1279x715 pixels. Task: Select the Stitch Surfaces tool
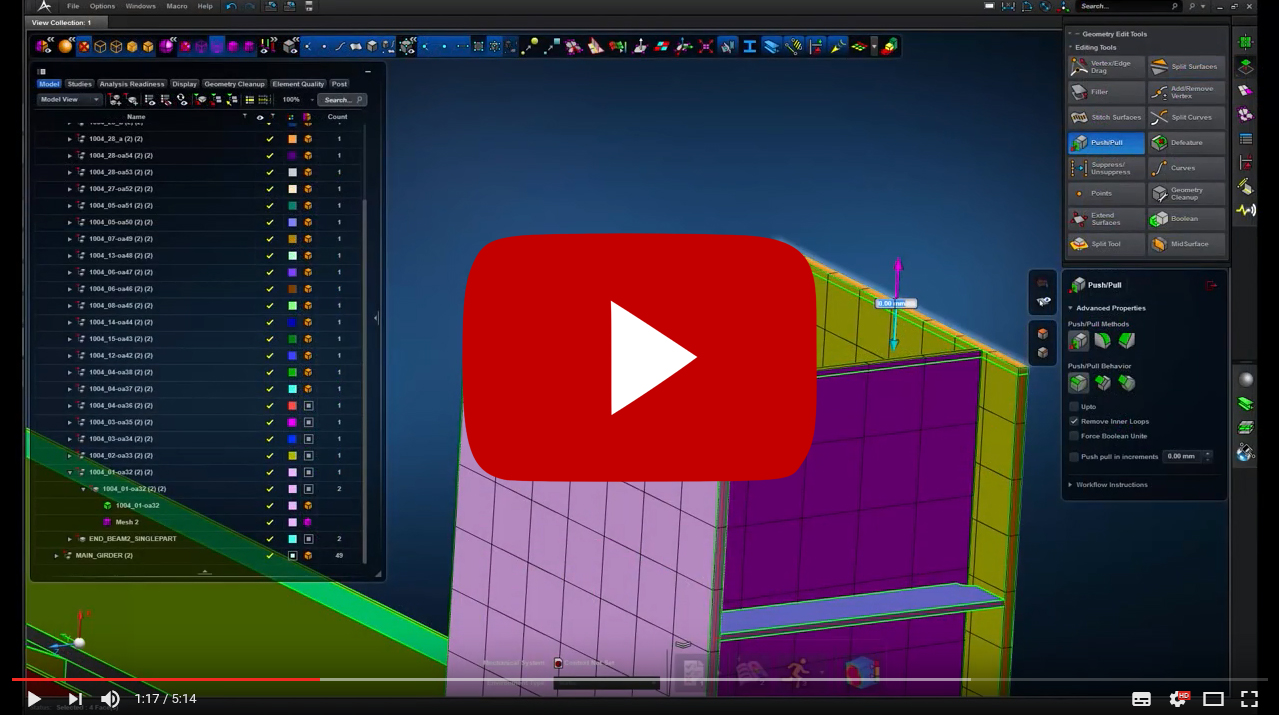tap(1106, 117)
